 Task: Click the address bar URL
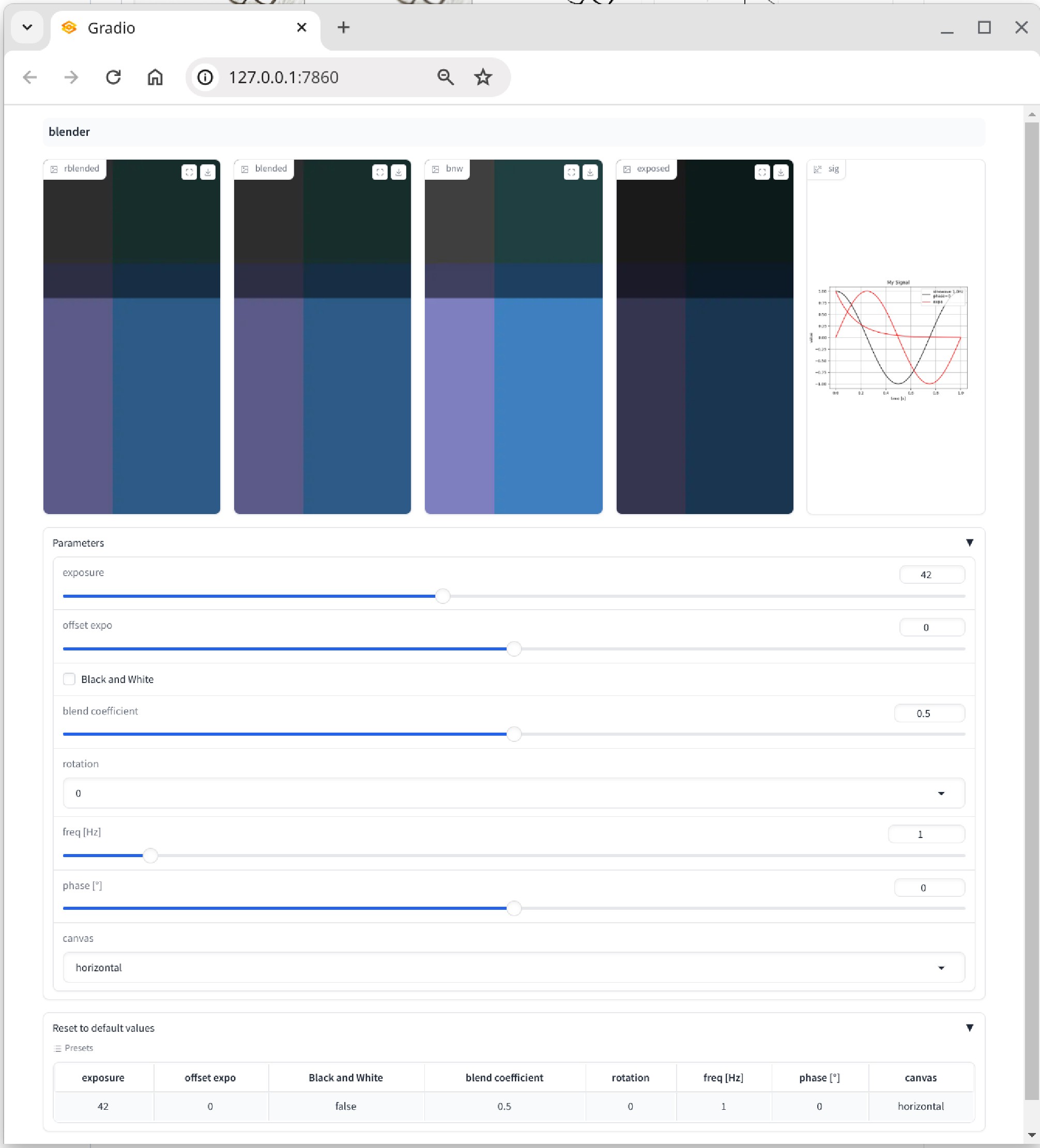point(284,77)
